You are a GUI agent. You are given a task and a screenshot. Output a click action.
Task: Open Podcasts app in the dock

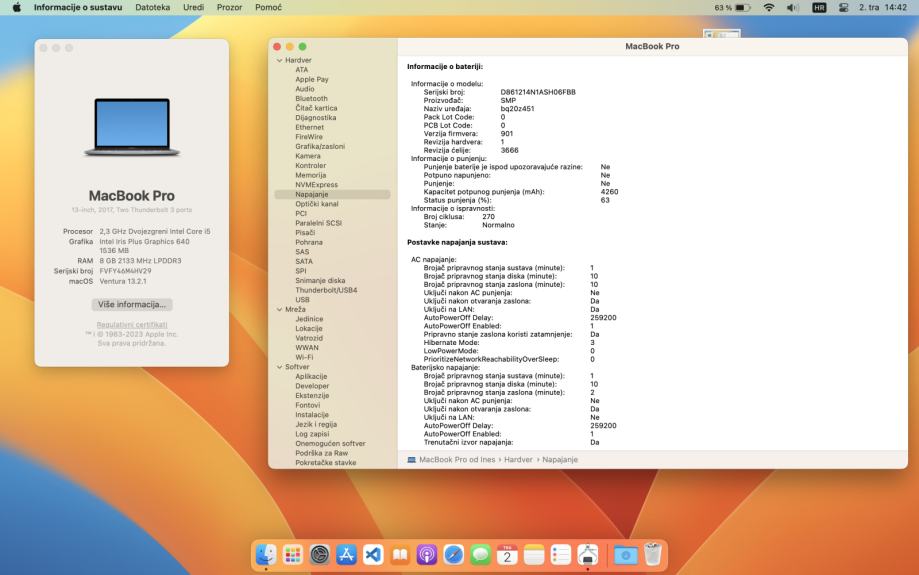tap(426, 554)
